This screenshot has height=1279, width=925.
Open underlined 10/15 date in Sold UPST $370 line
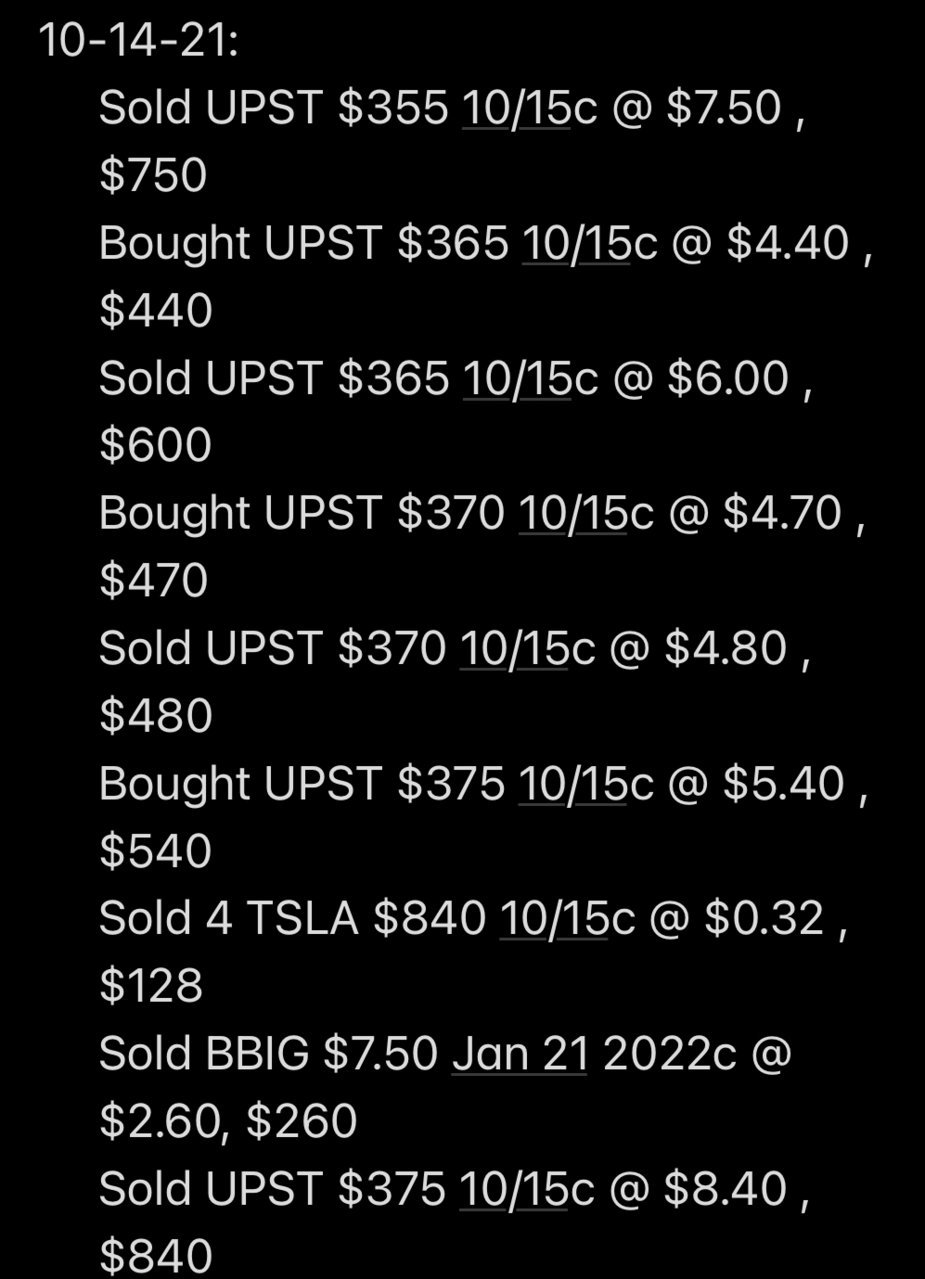pos(514,648)
